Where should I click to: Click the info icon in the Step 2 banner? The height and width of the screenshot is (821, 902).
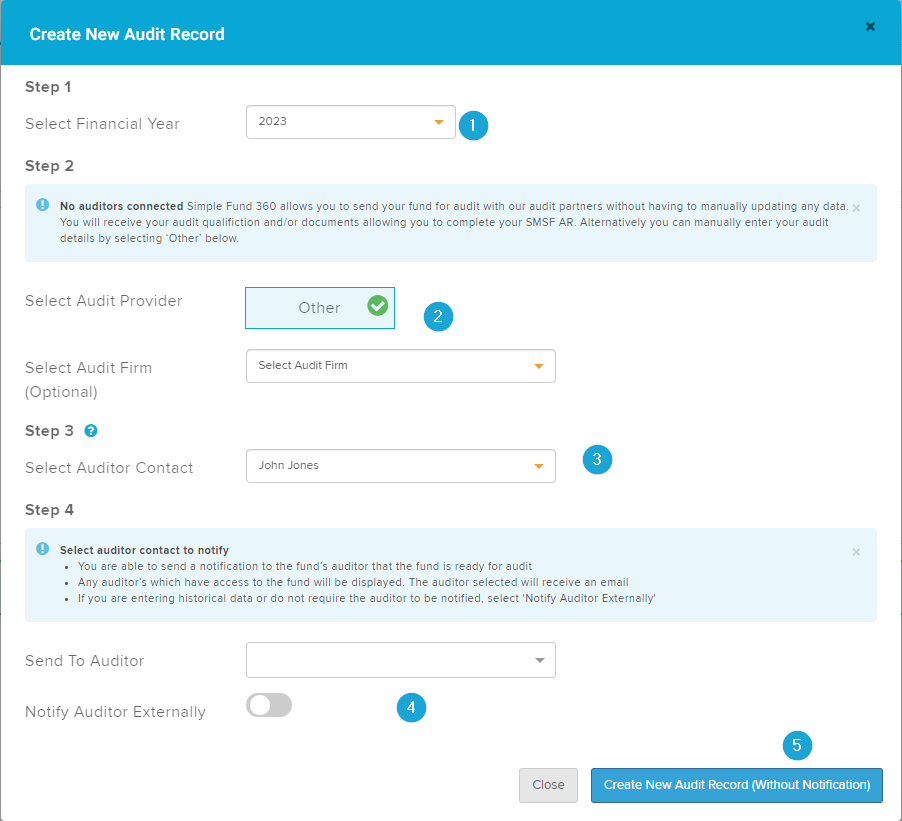[x=41, y=204]
